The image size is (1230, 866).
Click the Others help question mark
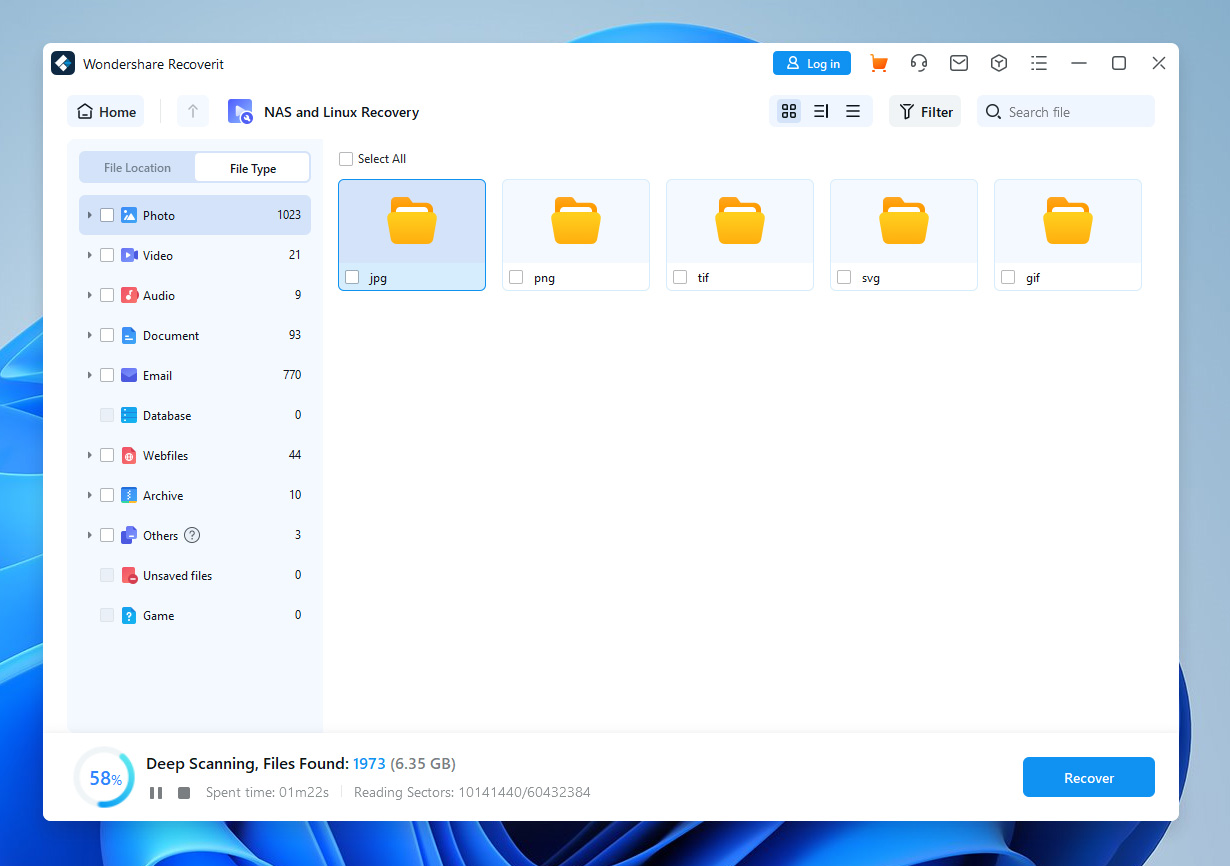192,535
